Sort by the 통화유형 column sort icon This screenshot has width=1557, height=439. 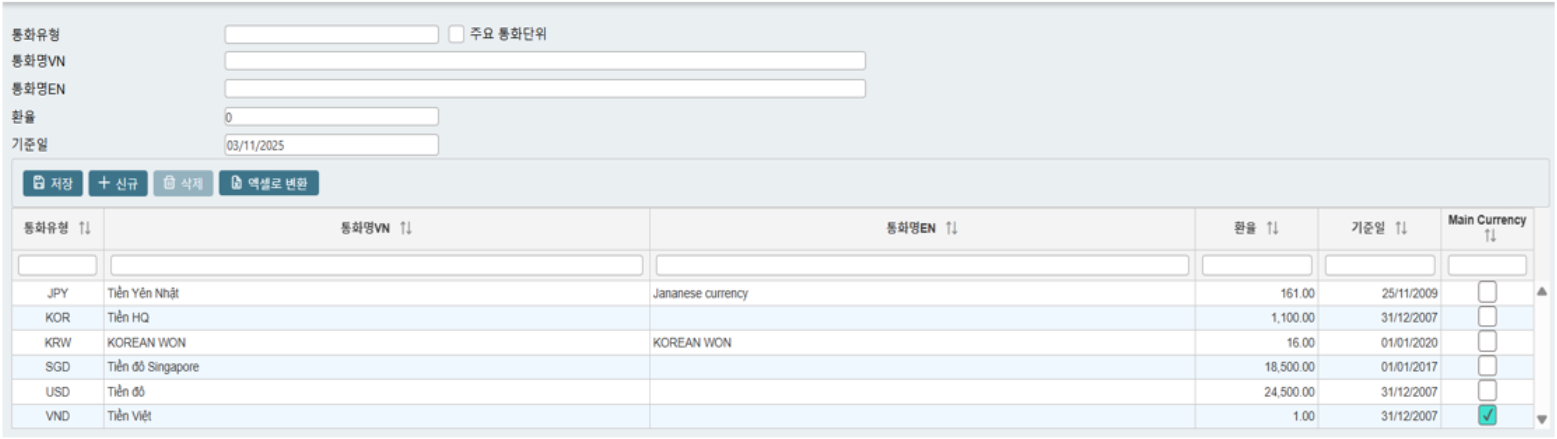click(x=84, y=228)
